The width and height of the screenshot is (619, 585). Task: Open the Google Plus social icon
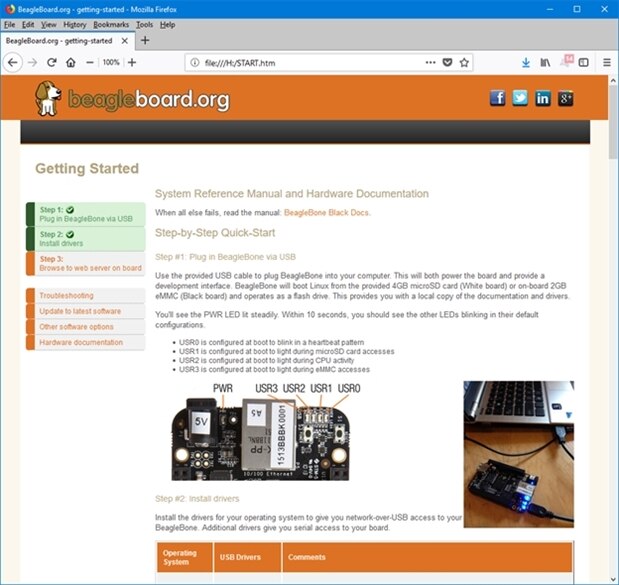[565, 98]
